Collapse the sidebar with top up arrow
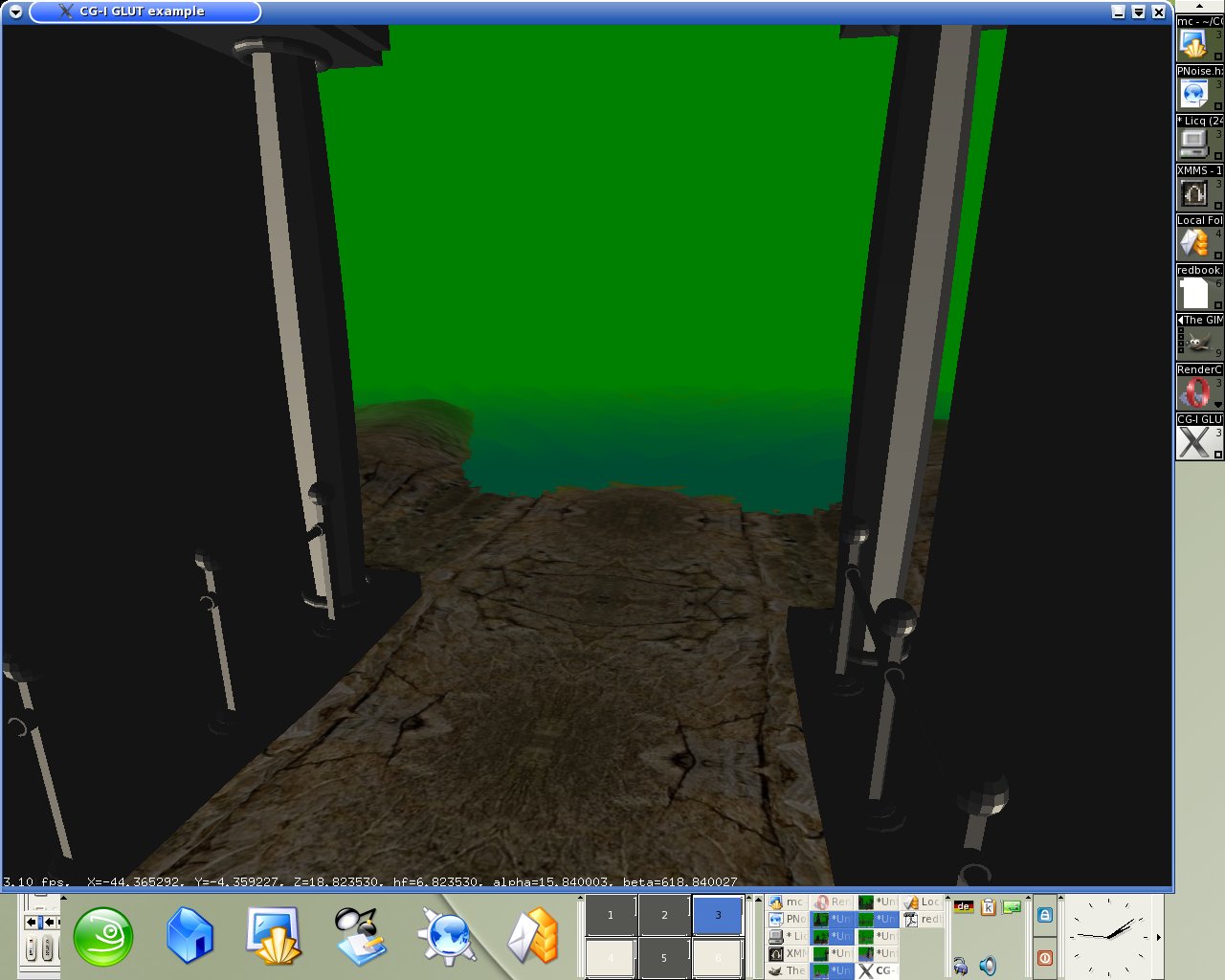 [x=1199, y=7]
